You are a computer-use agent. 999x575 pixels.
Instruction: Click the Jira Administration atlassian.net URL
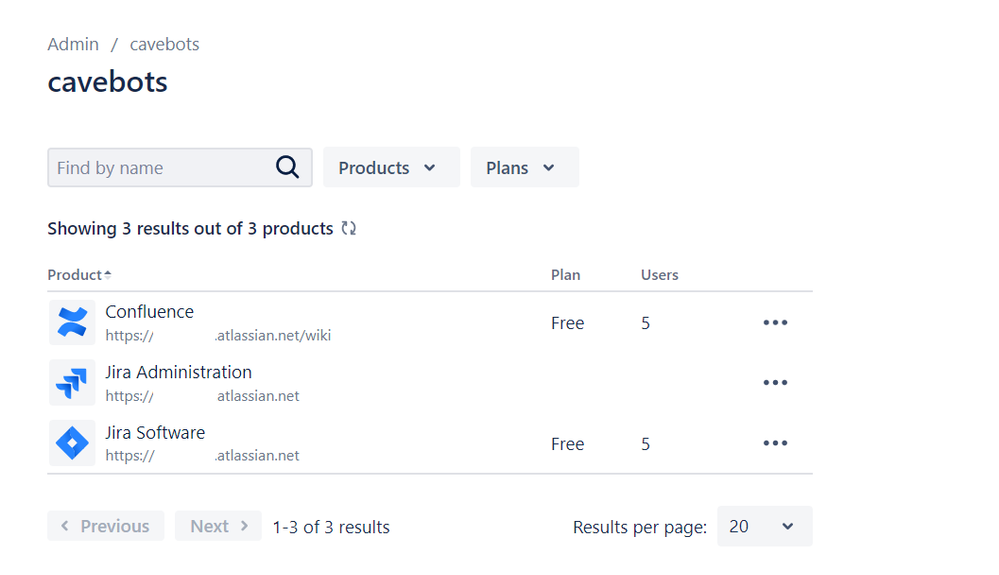point(202,396)
